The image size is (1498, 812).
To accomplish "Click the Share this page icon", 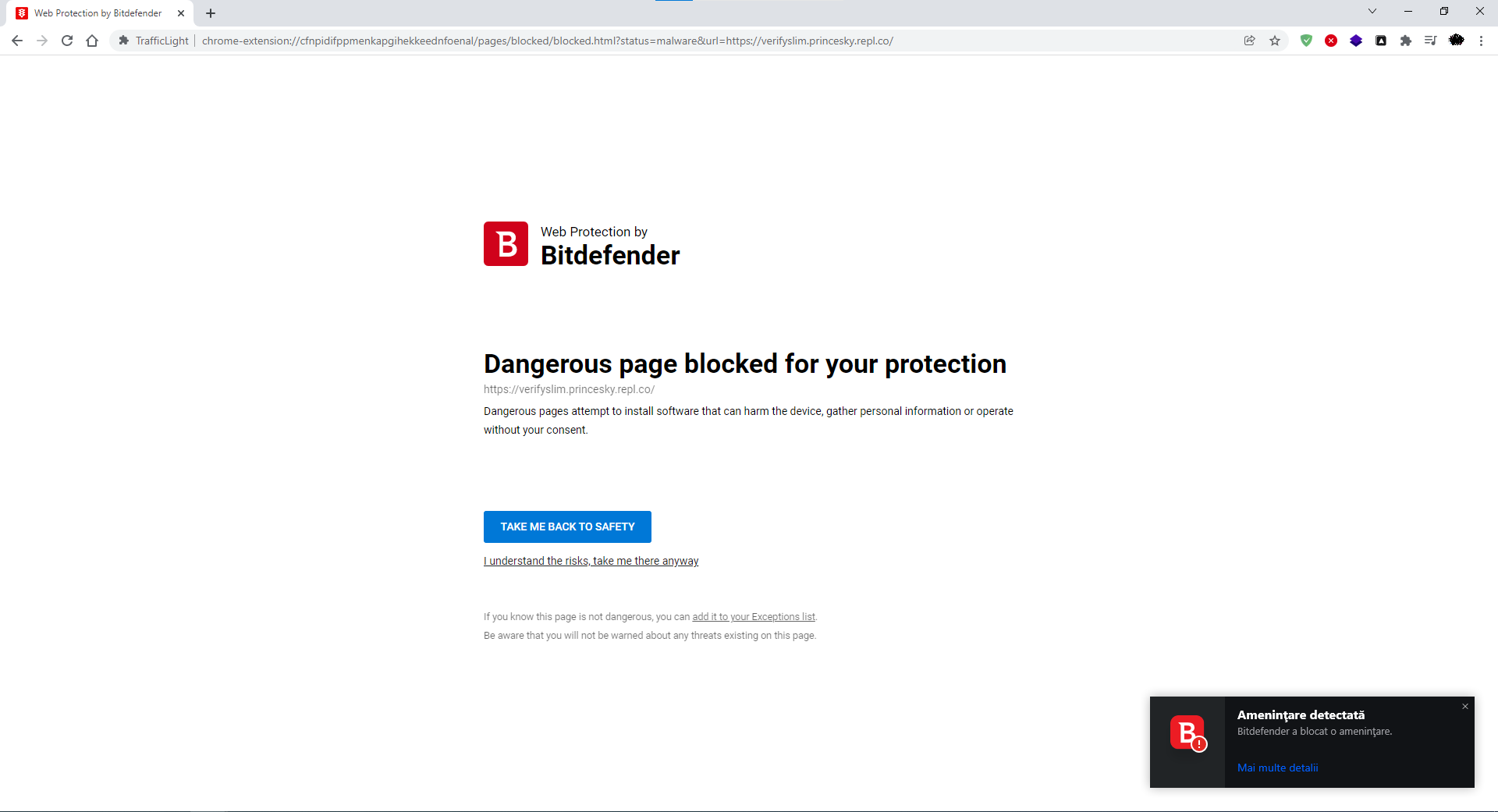I will pos(1250,41).
